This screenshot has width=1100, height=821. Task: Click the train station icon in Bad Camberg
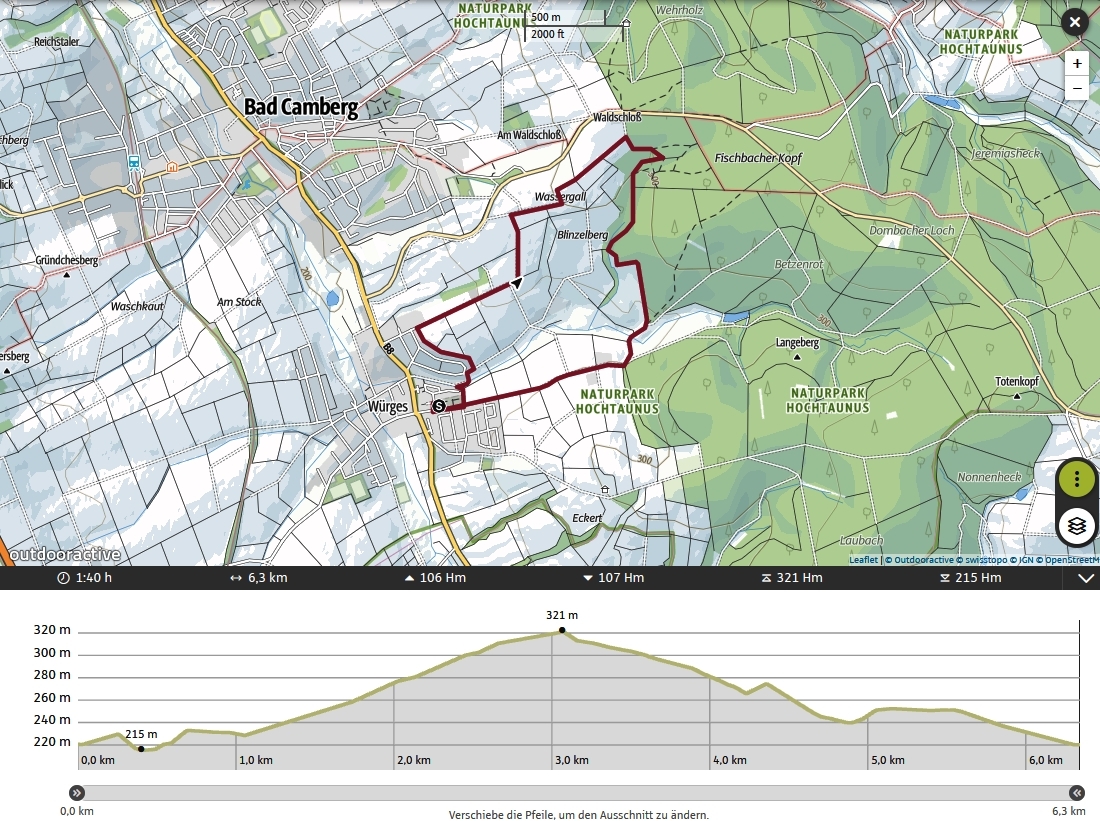click(x=134, y=163)
